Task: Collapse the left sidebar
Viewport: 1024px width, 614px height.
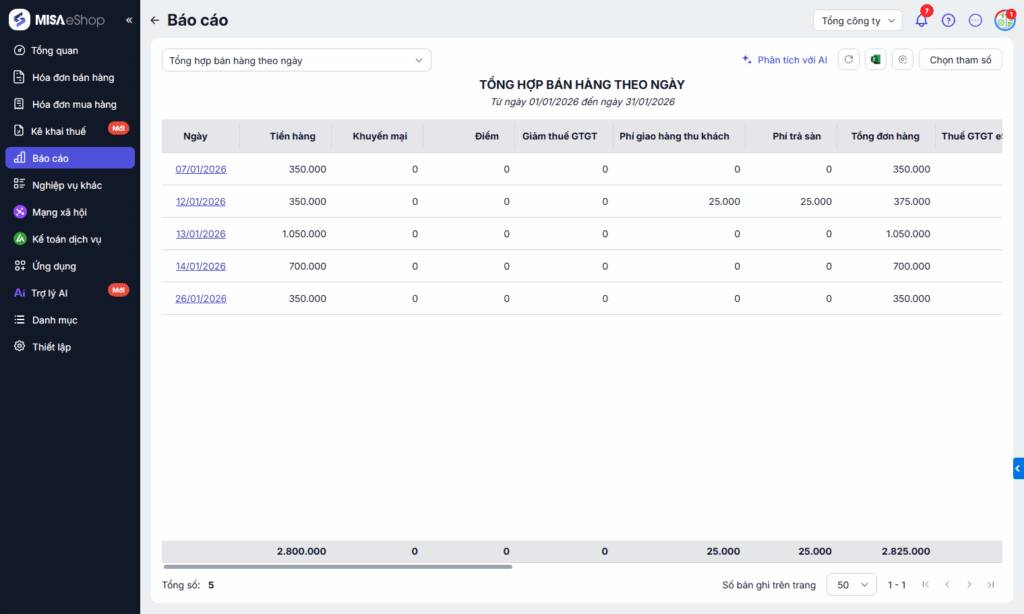Action: (x=129, y=20)
